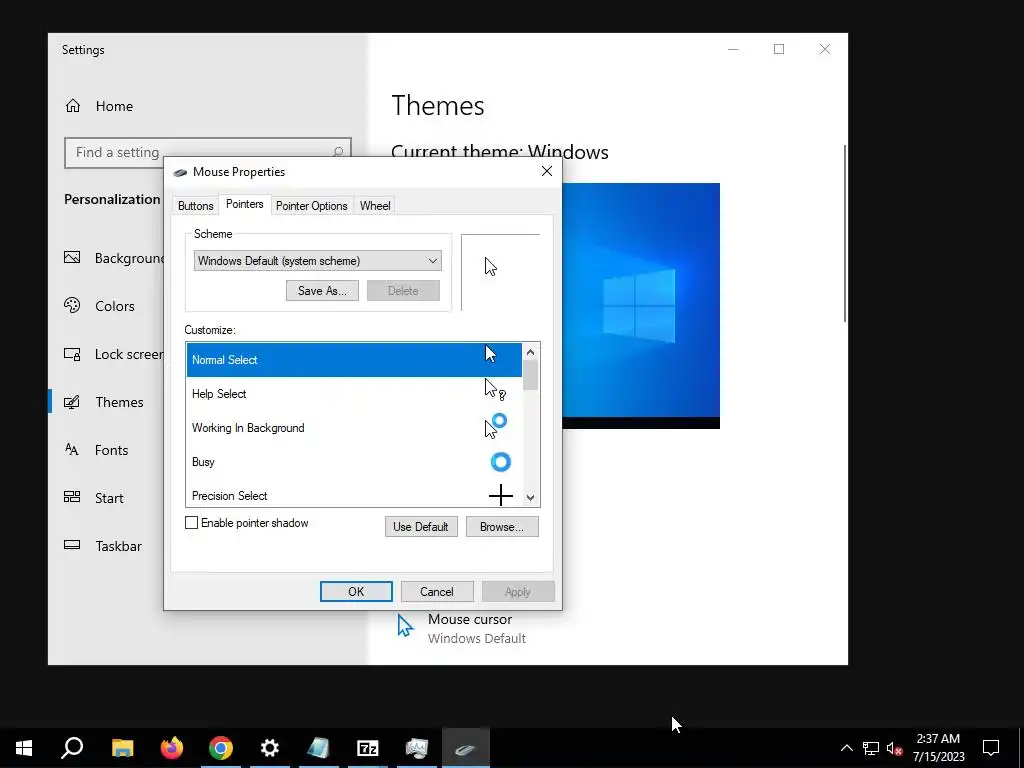Viewport: 1024px width, 768px height.
Task: Click the Settings window scrollbar
Action: (845, 233)
